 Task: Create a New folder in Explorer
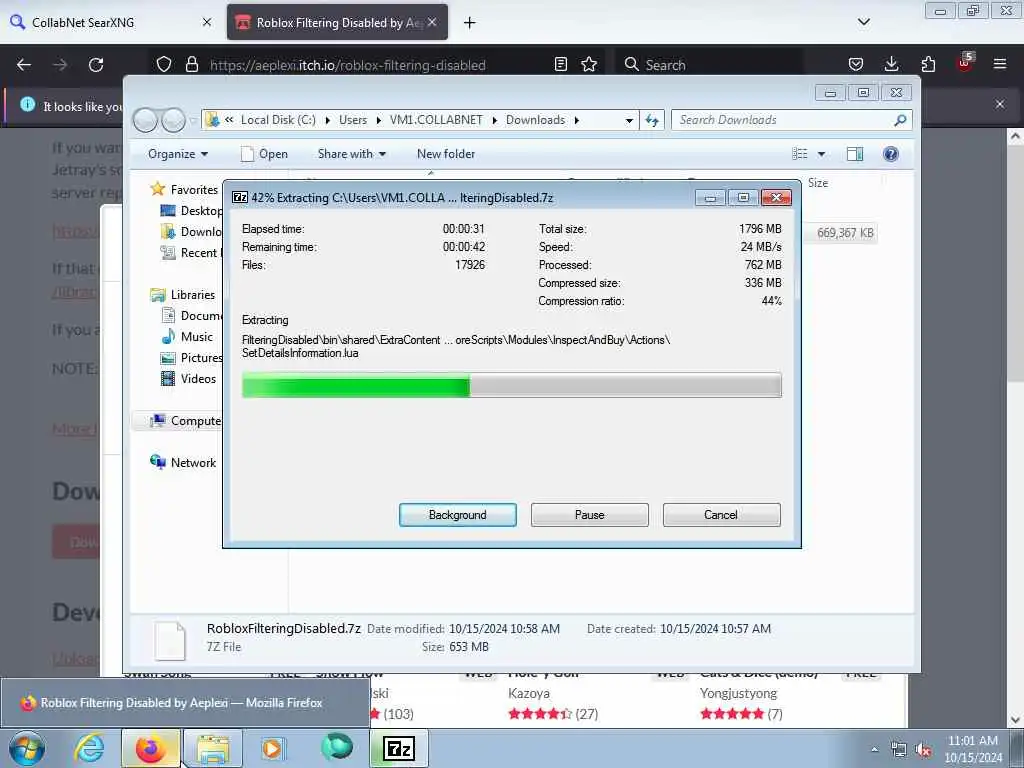point(446,154)
